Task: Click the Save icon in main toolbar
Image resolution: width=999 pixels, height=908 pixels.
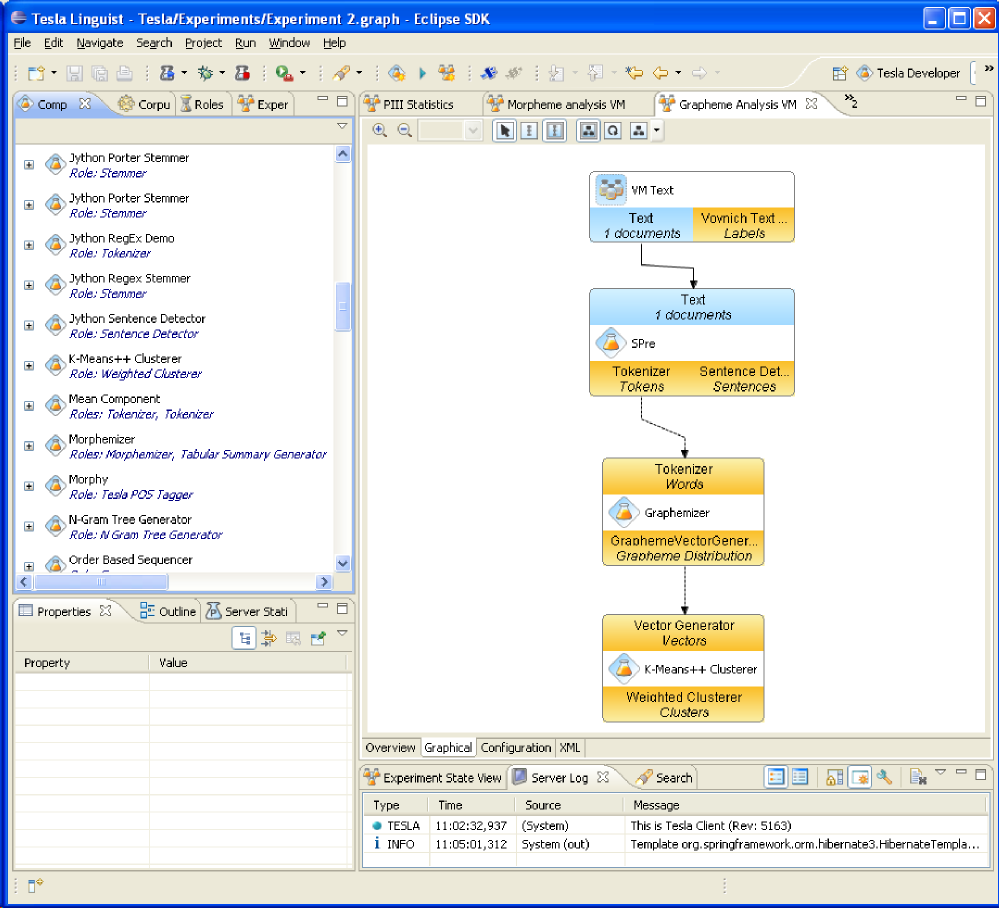Action: (75, 73)
